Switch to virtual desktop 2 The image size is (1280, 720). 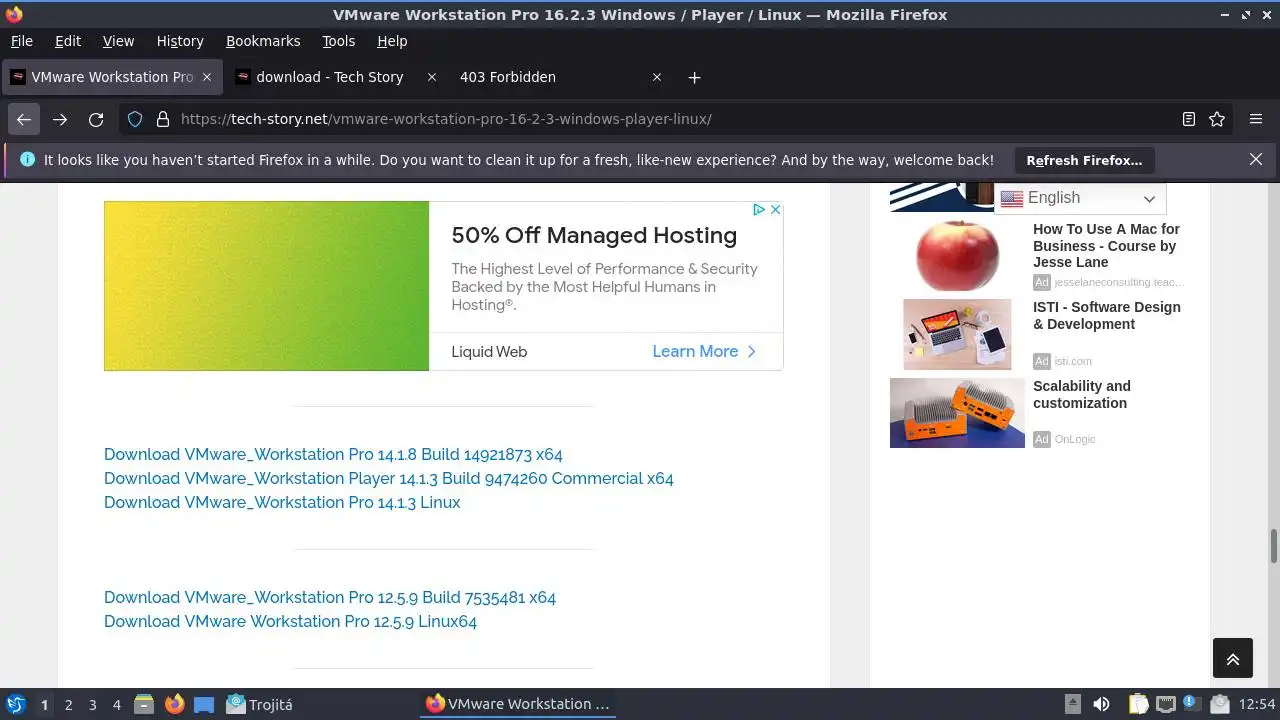69,705
